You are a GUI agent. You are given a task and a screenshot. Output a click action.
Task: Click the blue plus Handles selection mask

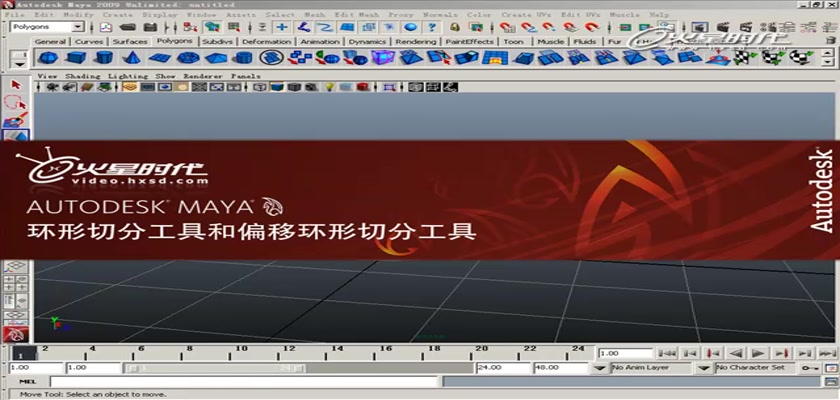click(x=282, y=27)
